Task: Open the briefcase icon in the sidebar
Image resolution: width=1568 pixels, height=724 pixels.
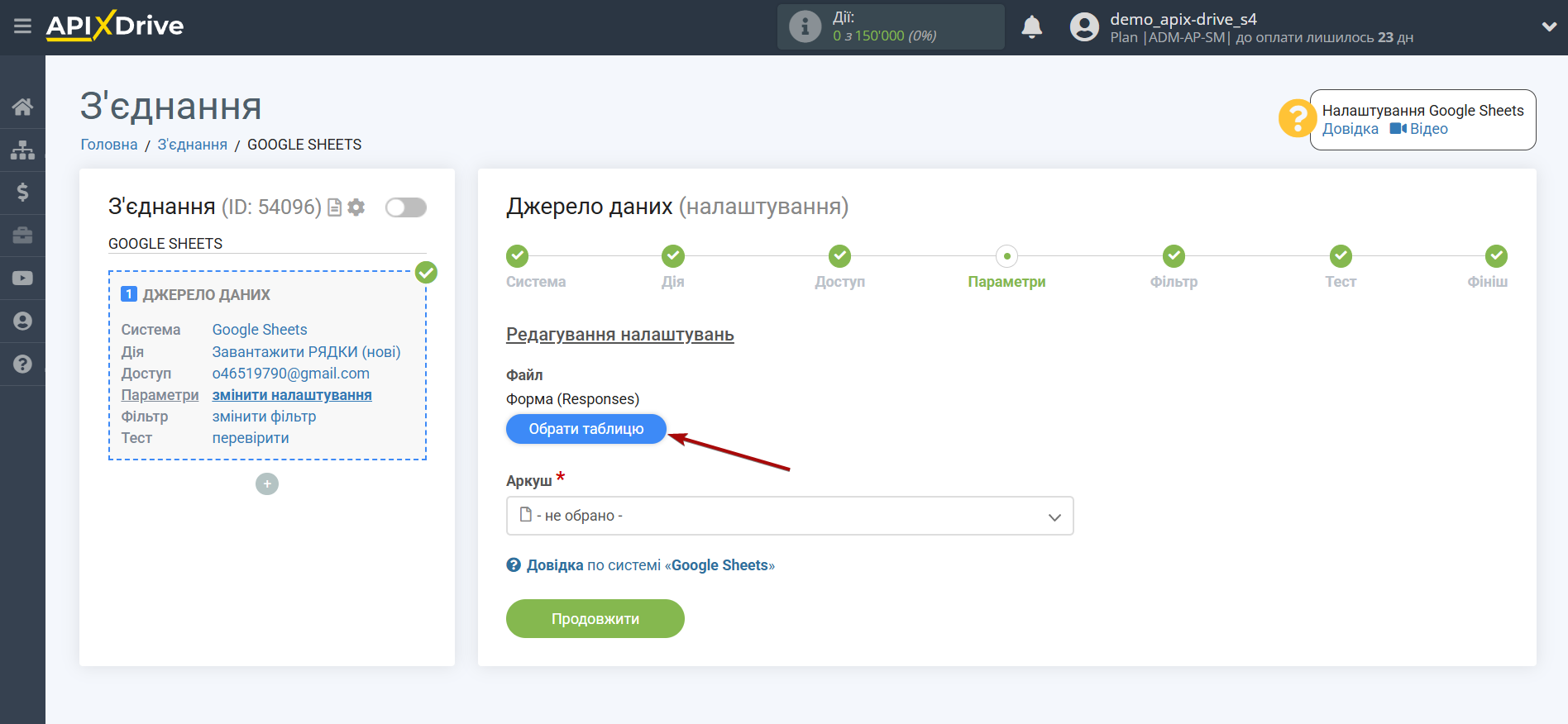Action: [22, 236]
